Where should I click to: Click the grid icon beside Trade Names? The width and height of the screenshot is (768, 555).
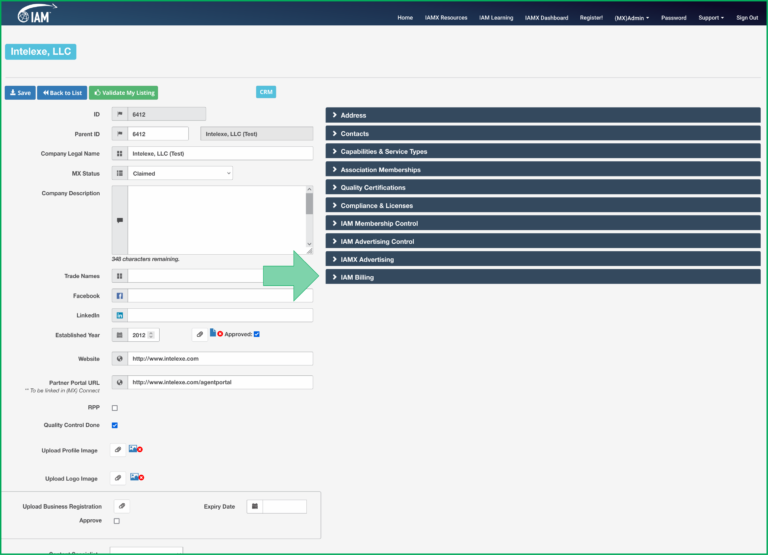click(120, 276)
